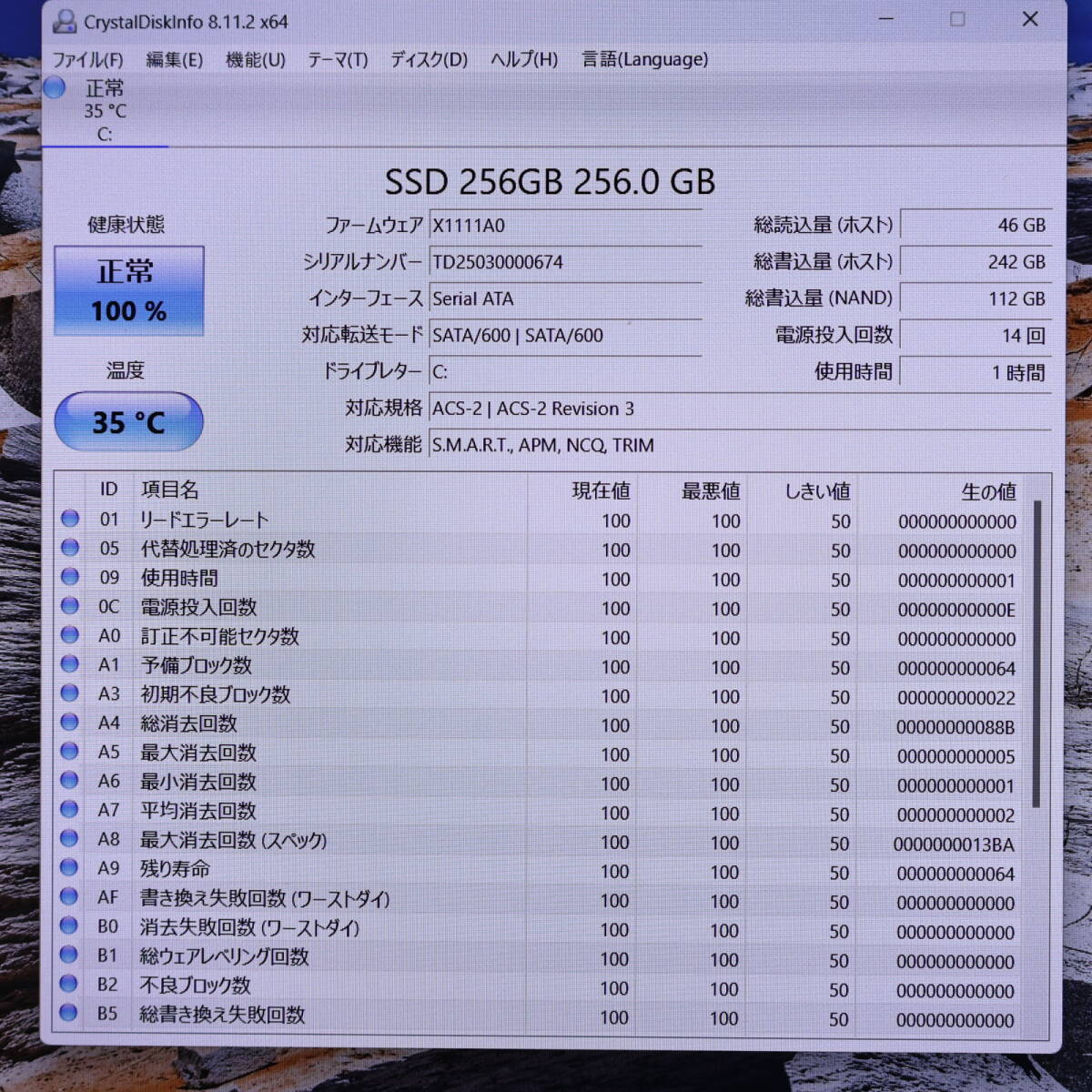Click the status orb for attribute A6

click(70, 781)
